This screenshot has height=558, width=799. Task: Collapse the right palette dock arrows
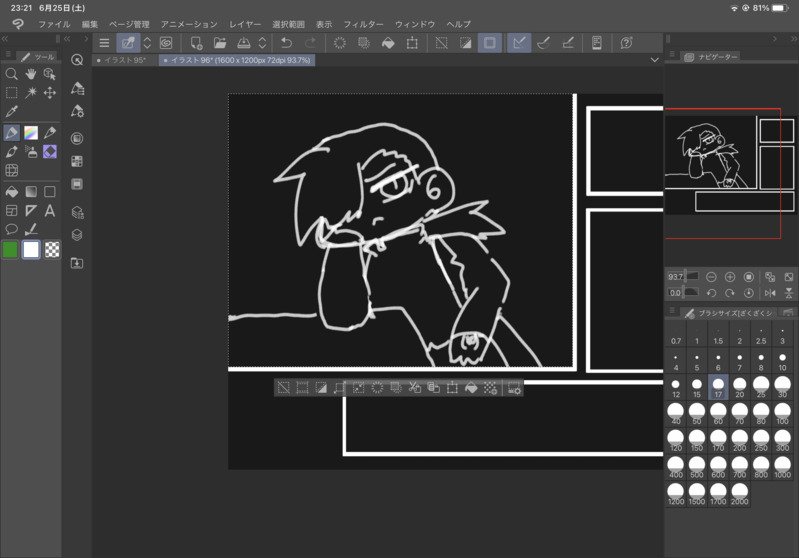(x=793, y=39)
